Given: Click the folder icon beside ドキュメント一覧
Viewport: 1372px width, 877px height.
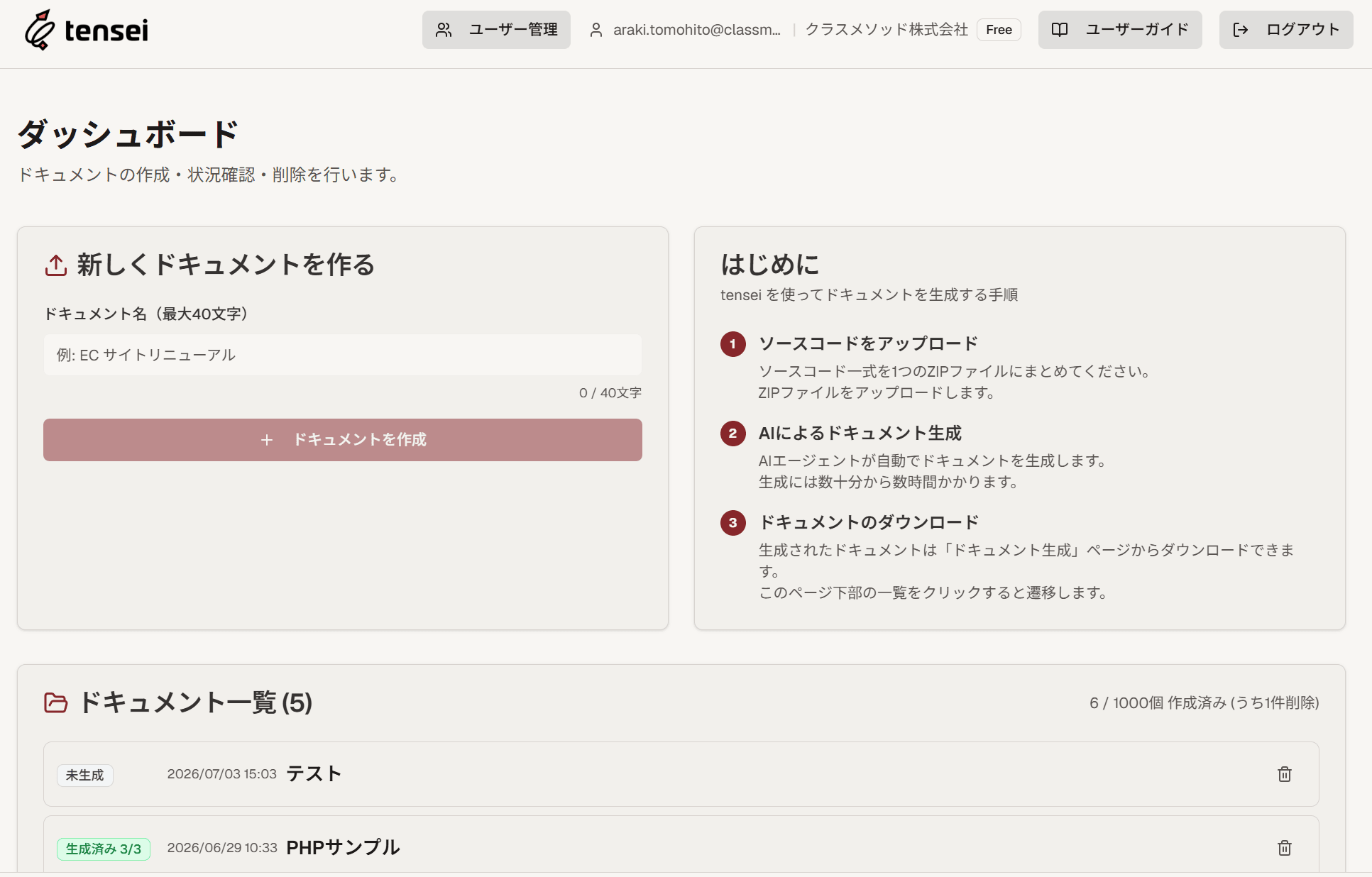Looking at the screenshot, I should (56, 702).
